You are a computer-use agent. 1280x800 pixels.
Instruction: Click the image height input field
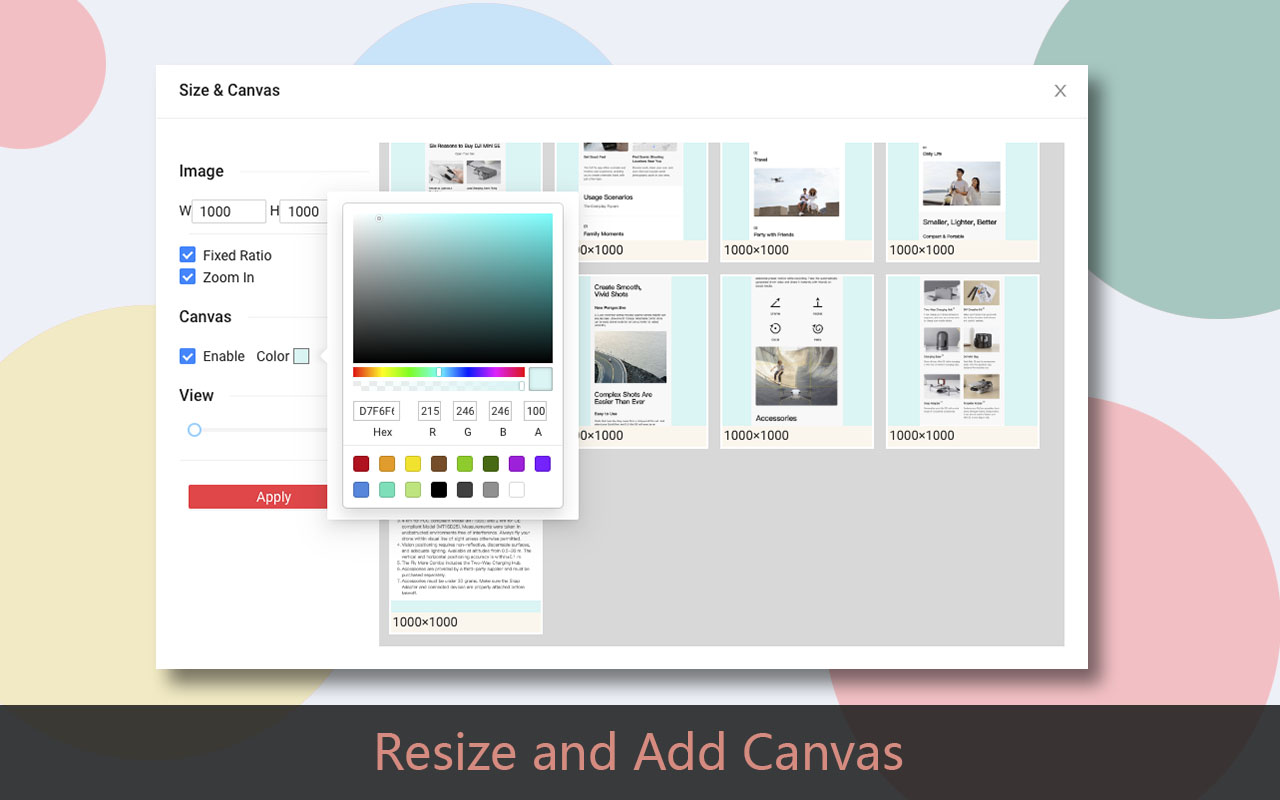303,211
